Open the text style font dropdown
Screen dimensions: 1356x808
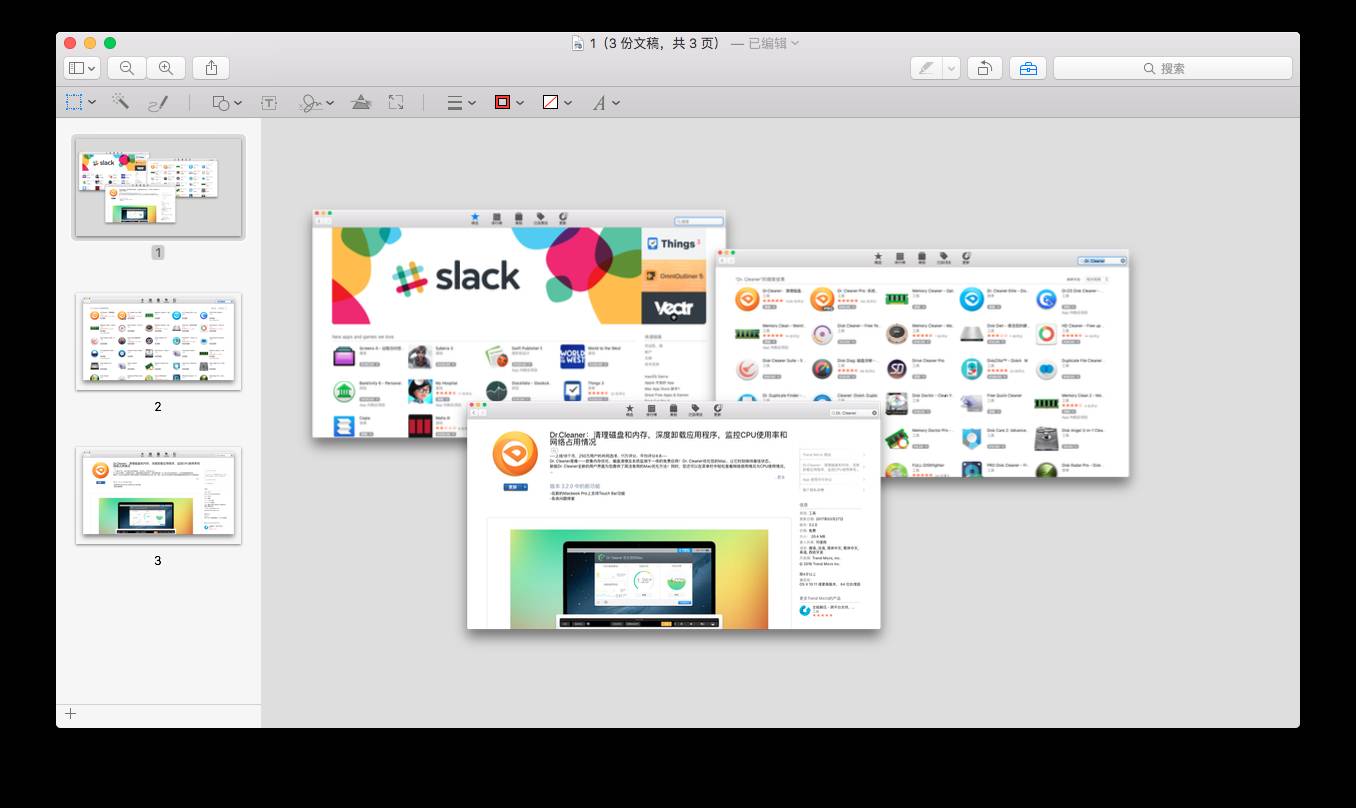click(x=606, y=102)
